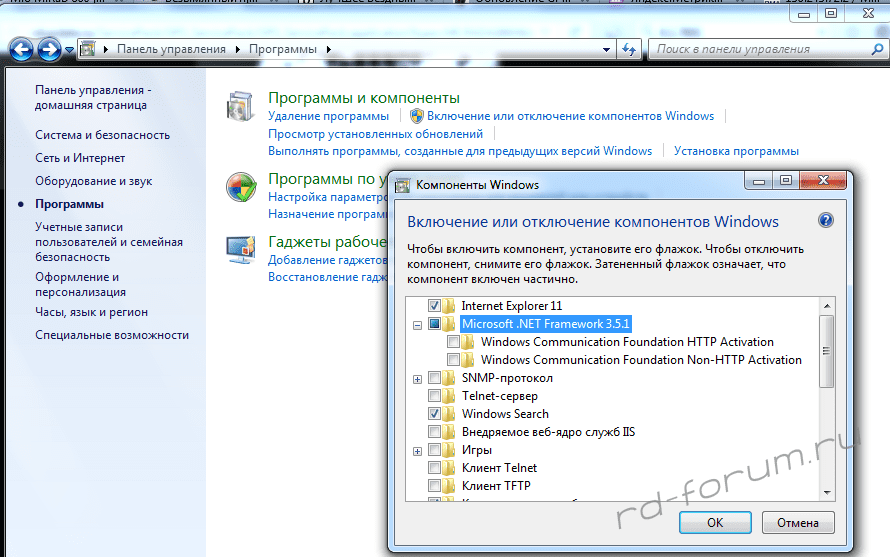The width and height of the screenshot is (890, 557).
Task: Uncheck the Internet Explorer 11 checkbox
Action: (434, 305)
